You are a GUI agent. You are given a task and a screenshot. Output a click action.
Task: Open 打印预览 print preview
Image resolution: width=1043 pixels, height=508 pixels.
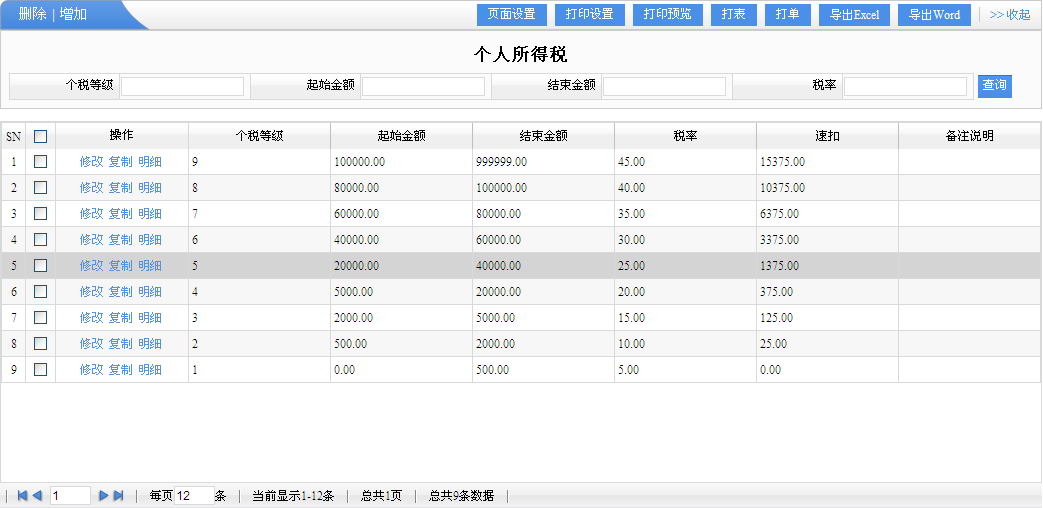[667, 15]
